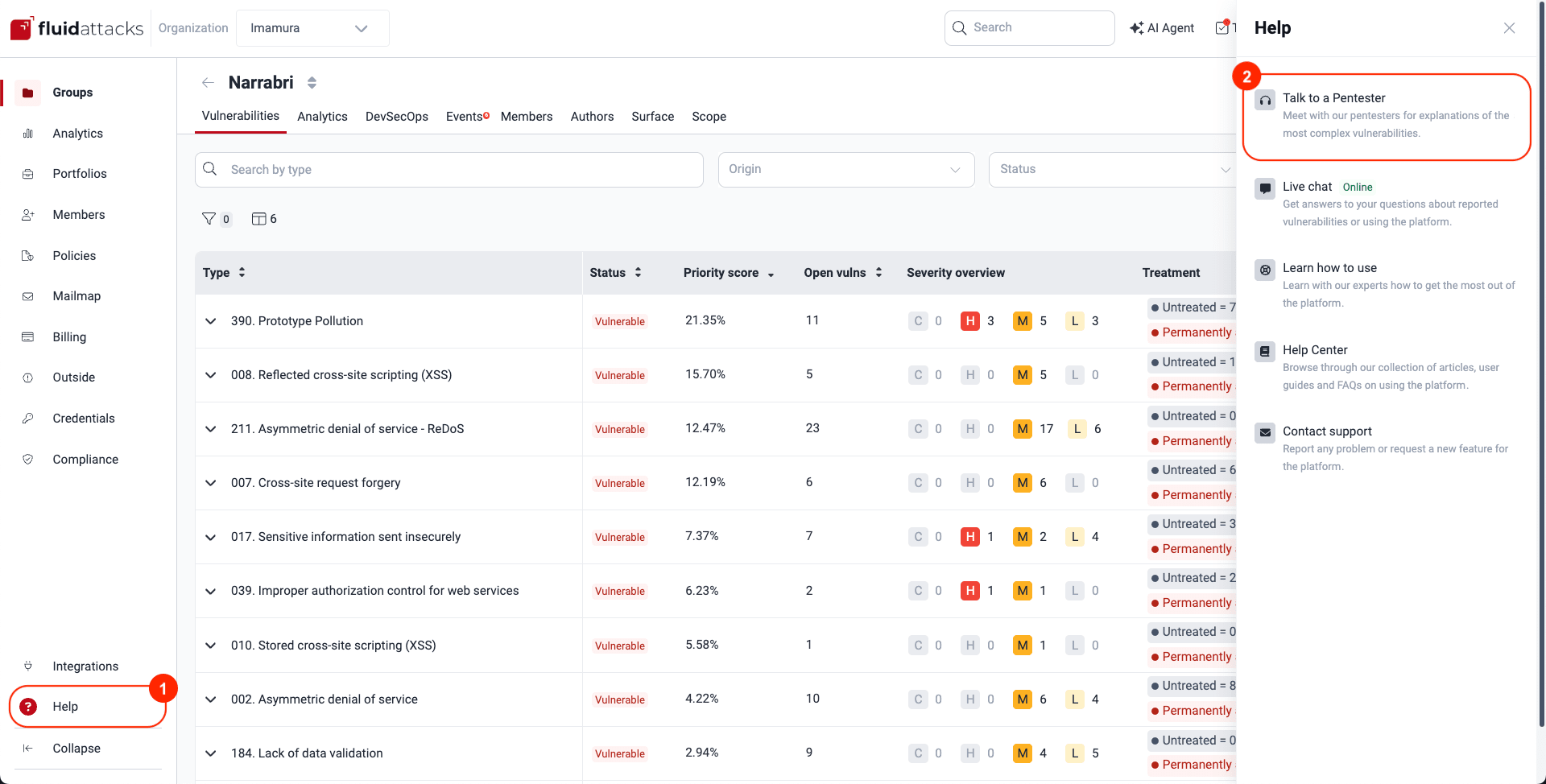Switch to the DevSecOps tab

click(397, 117)
